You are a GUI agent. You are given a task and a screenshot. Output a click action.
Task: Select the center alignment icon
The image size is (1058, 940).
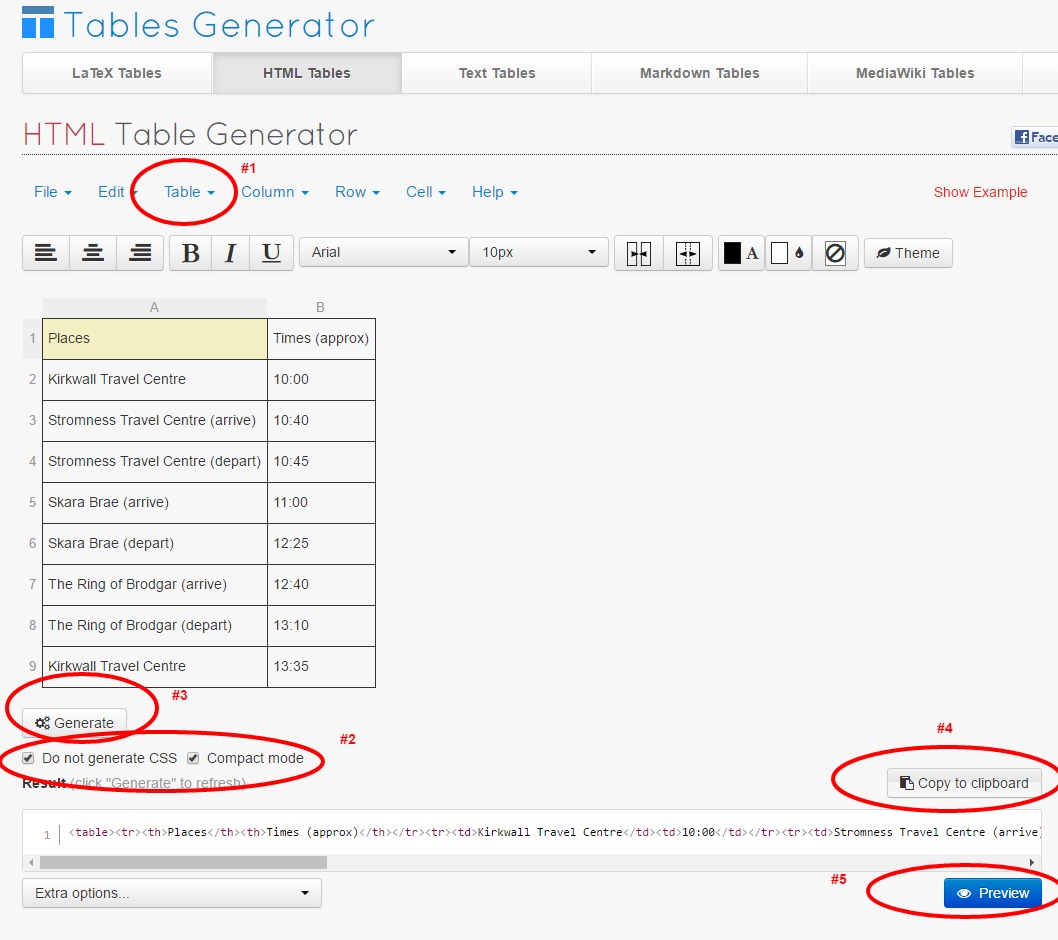point(93,253)
